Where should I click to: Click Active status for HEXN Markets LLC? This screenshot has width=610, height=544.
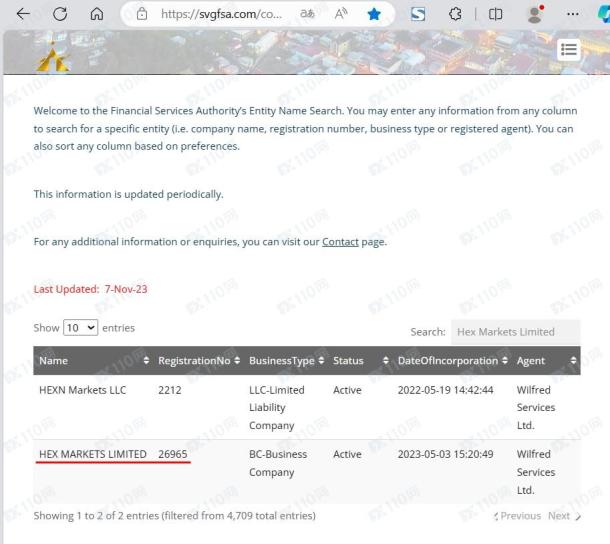click(347, 390)
